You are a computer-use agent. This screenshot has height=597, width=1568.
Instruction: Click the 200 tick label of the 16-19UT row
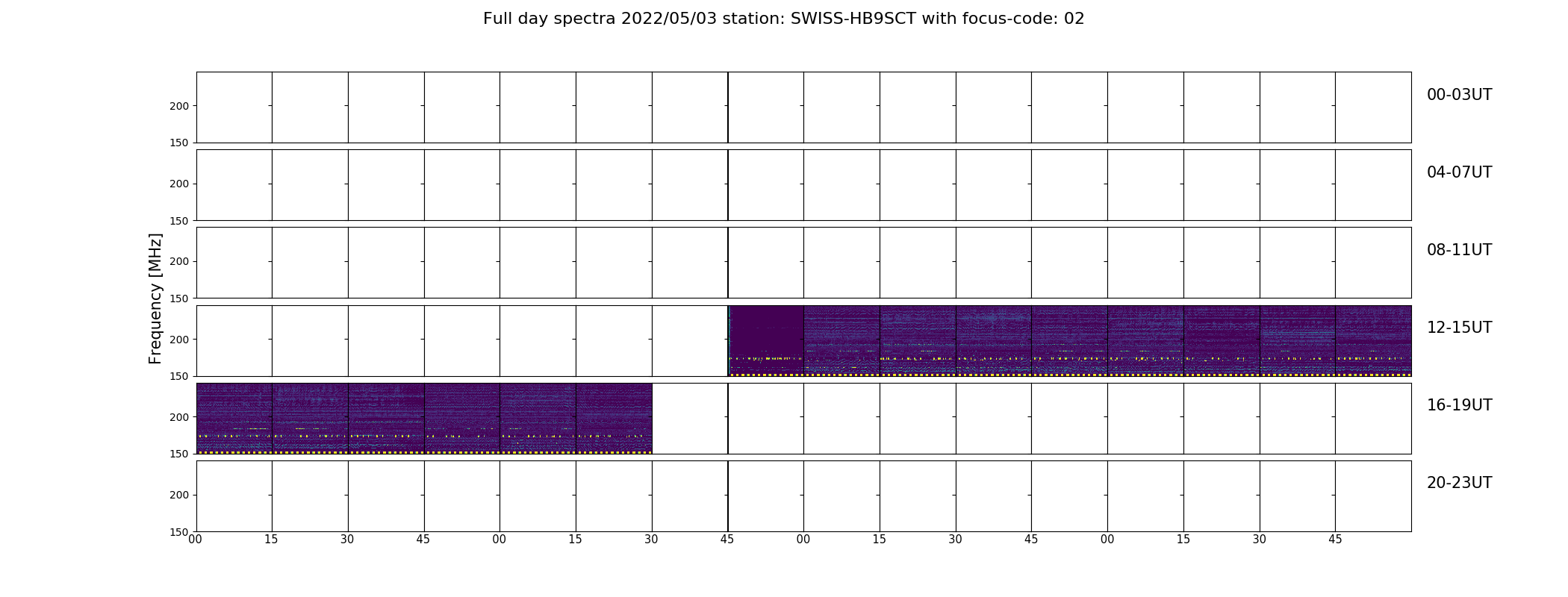179,417
